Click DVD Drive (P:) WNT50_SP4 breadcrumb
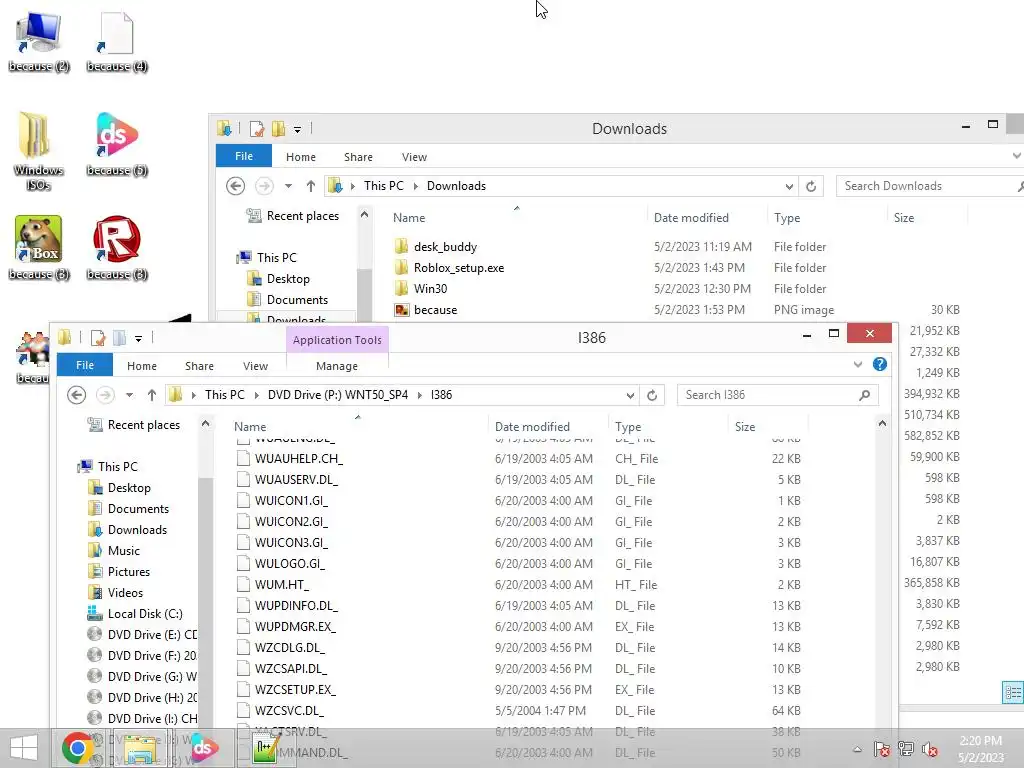The width and height of the screenshot is (1024, 768). 338,394
